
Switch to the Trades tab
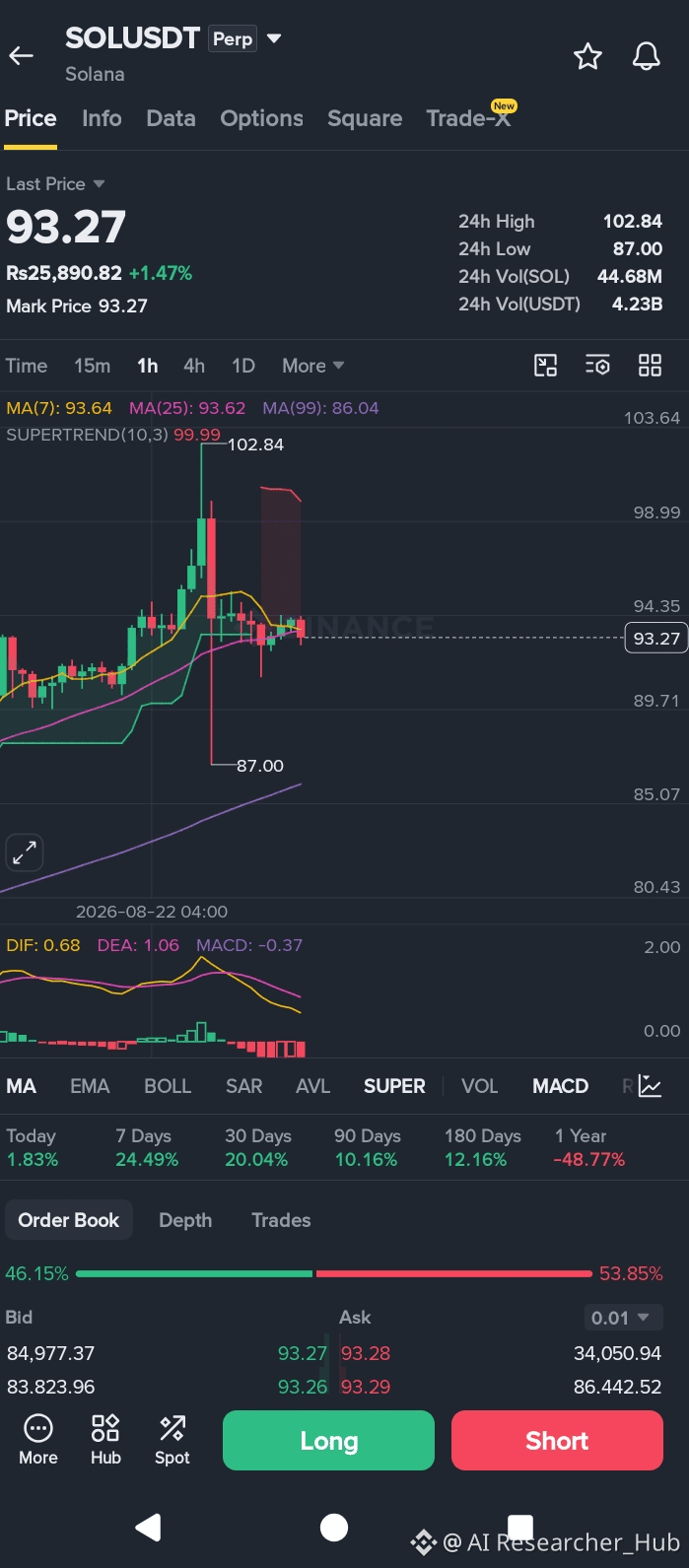pyautogui.click(x=281, y=1220)
